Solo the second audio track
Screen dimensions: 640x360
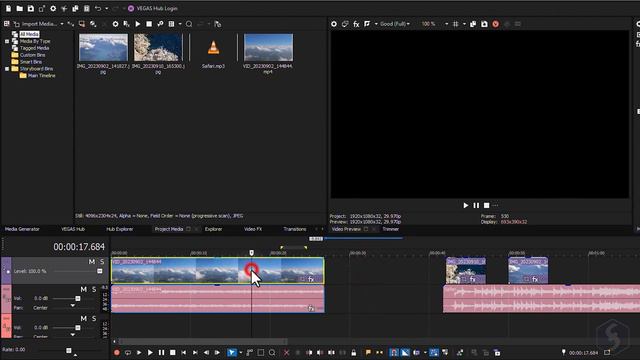[93, 318]
